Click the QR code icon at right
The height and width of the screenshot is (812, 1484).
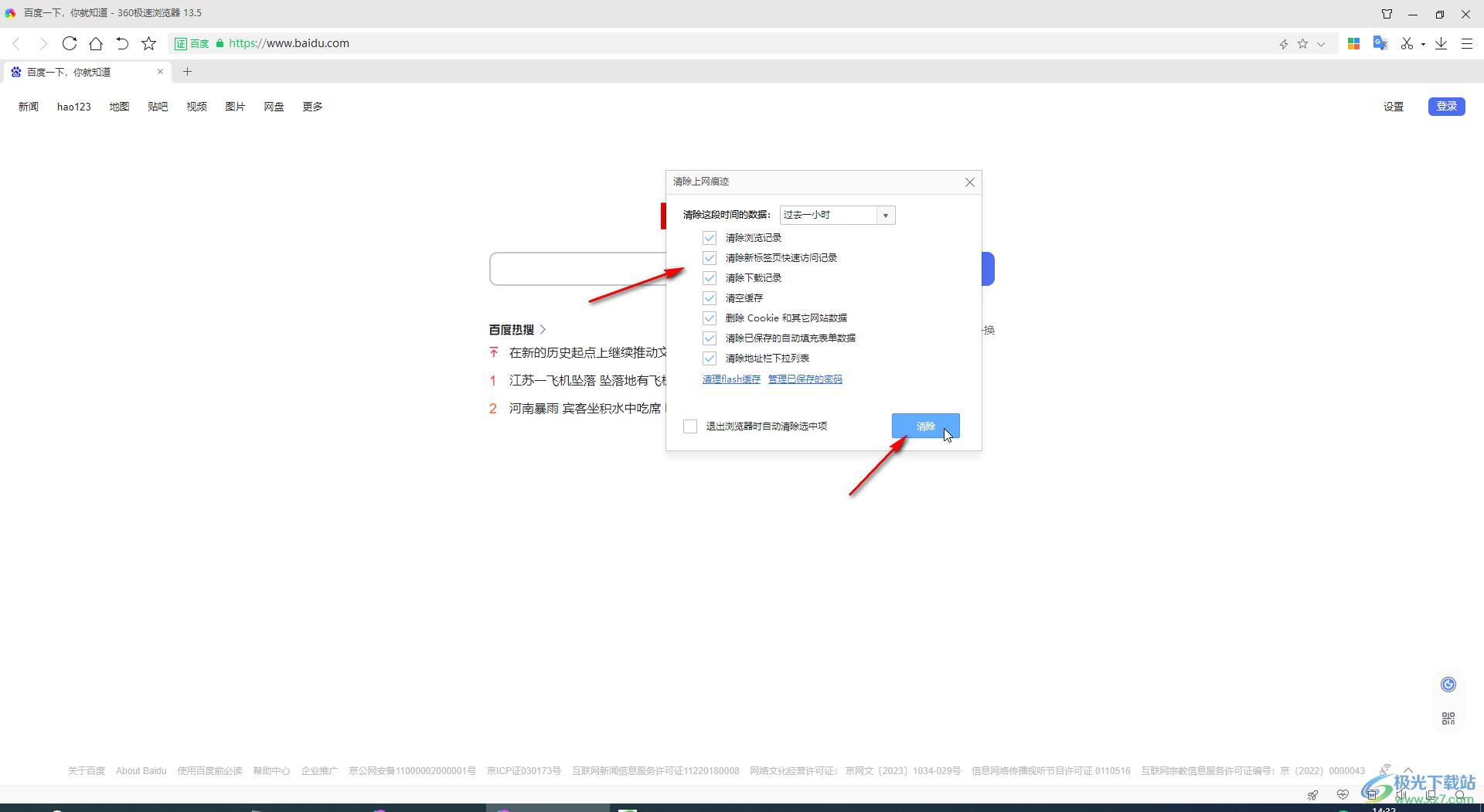pos(1448,719)
